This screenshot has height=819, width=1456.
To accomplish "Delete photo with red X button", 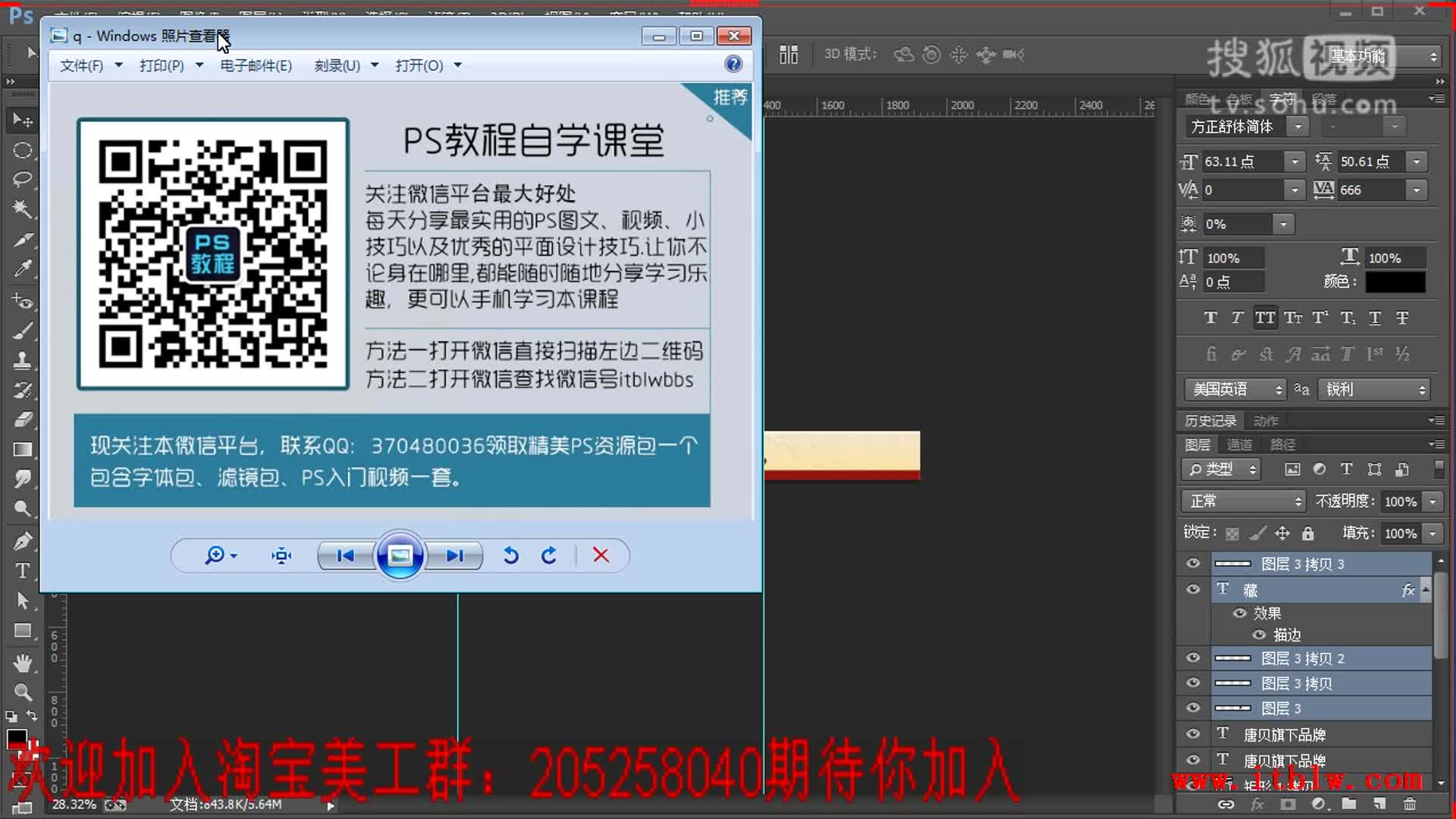I will coord(601,556).
